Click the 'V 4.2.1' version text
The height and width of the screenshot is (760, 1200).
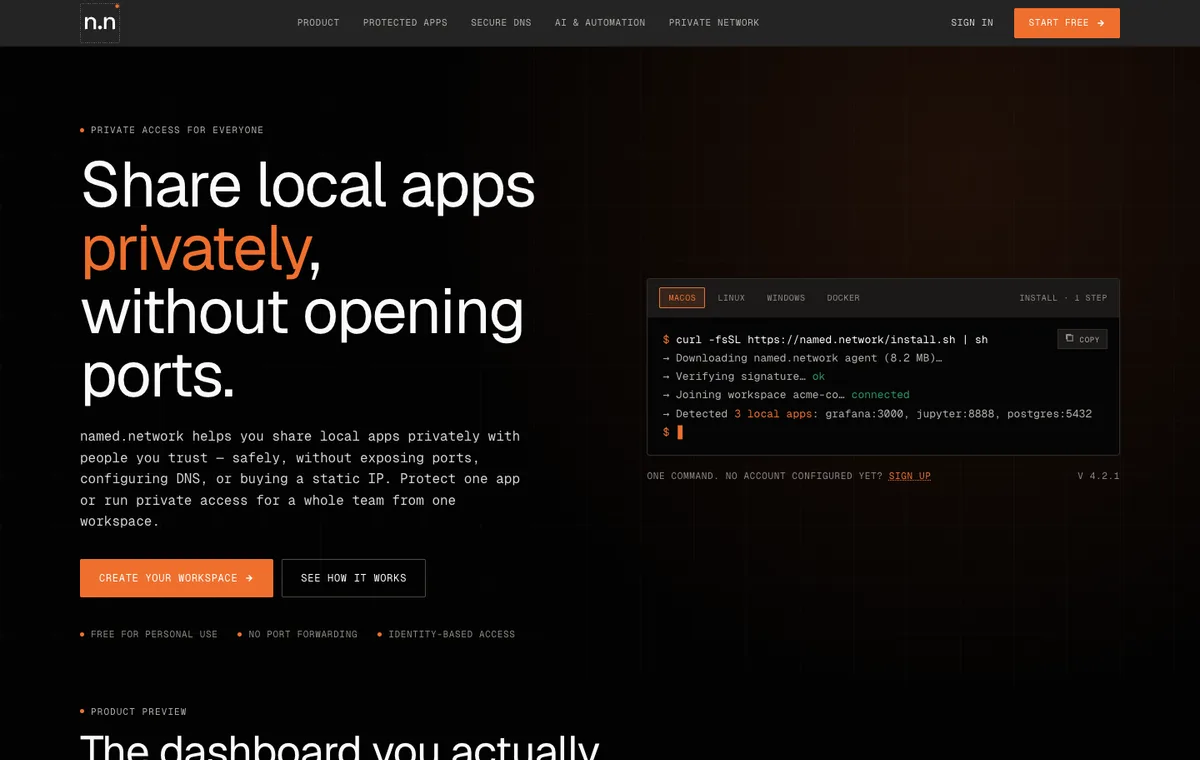coord(1098,476)
